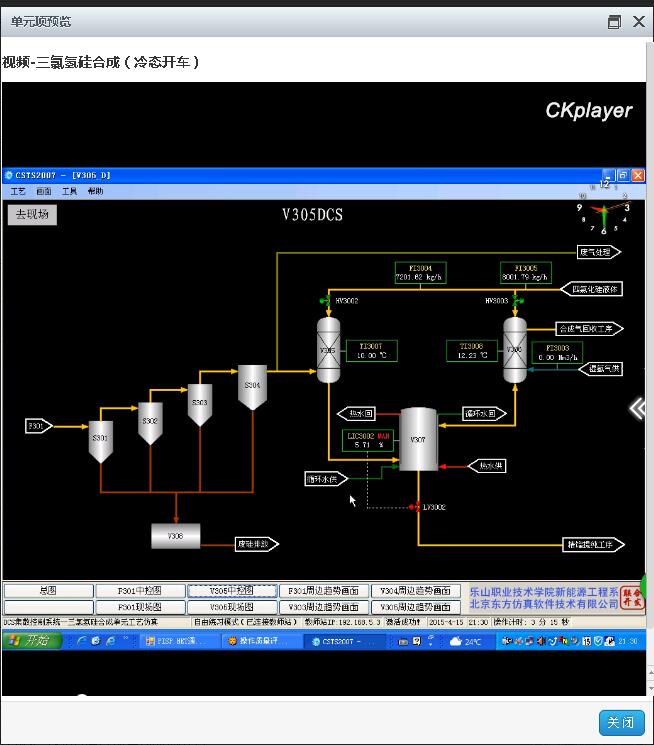Open the F301中控图 screen
Screen dimensions: 654x745
140,591
